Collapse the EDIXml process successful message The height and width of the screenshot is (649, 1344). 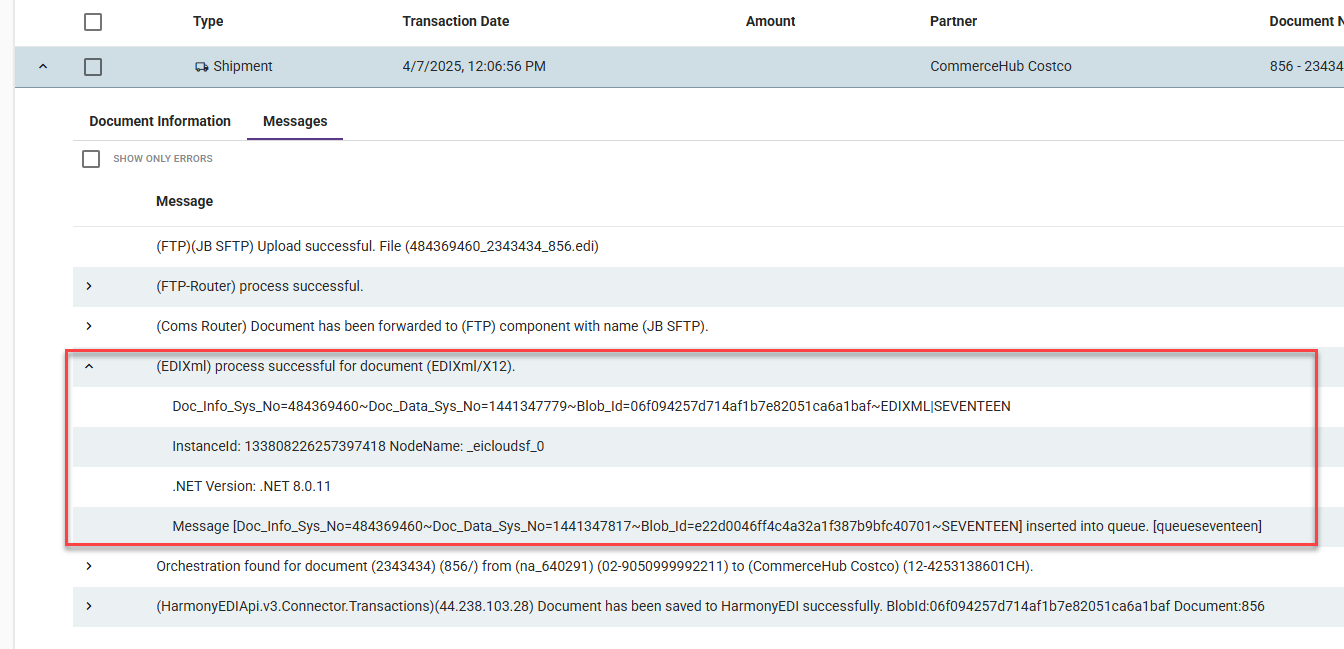(89, 366)
